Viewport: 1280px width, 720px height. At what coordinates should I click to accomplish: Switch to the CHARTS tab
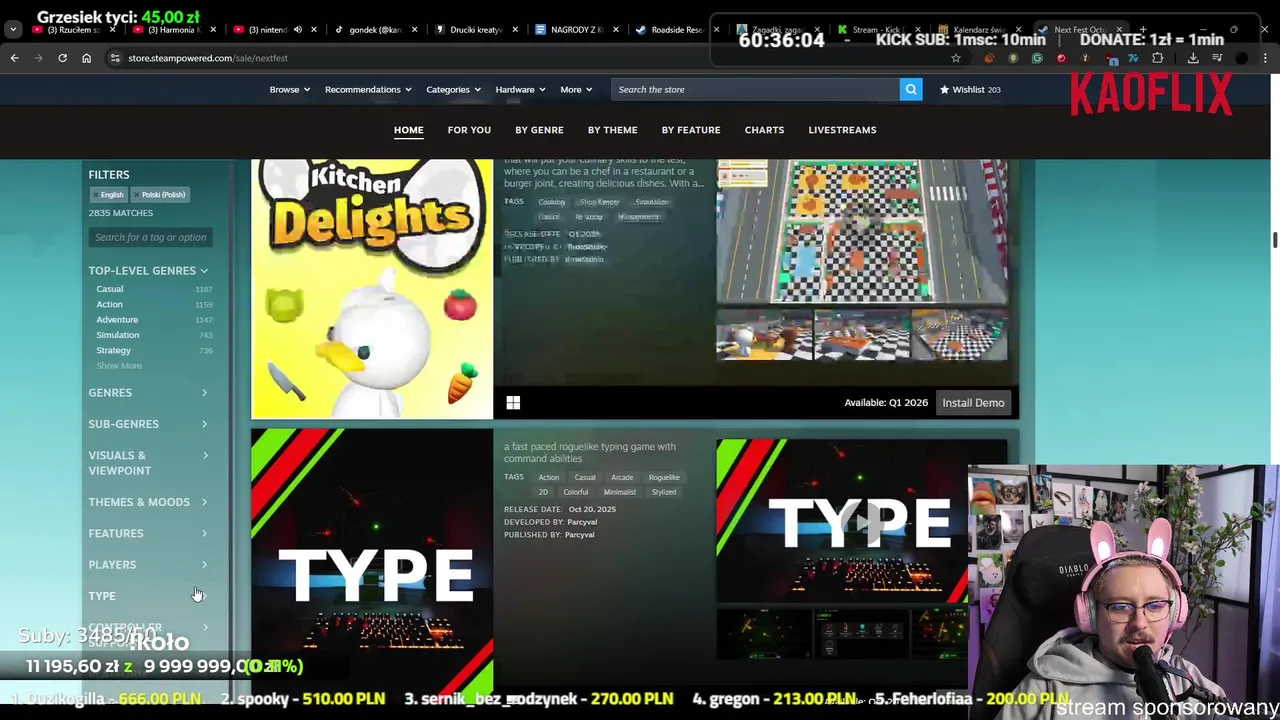click(764, 130)
